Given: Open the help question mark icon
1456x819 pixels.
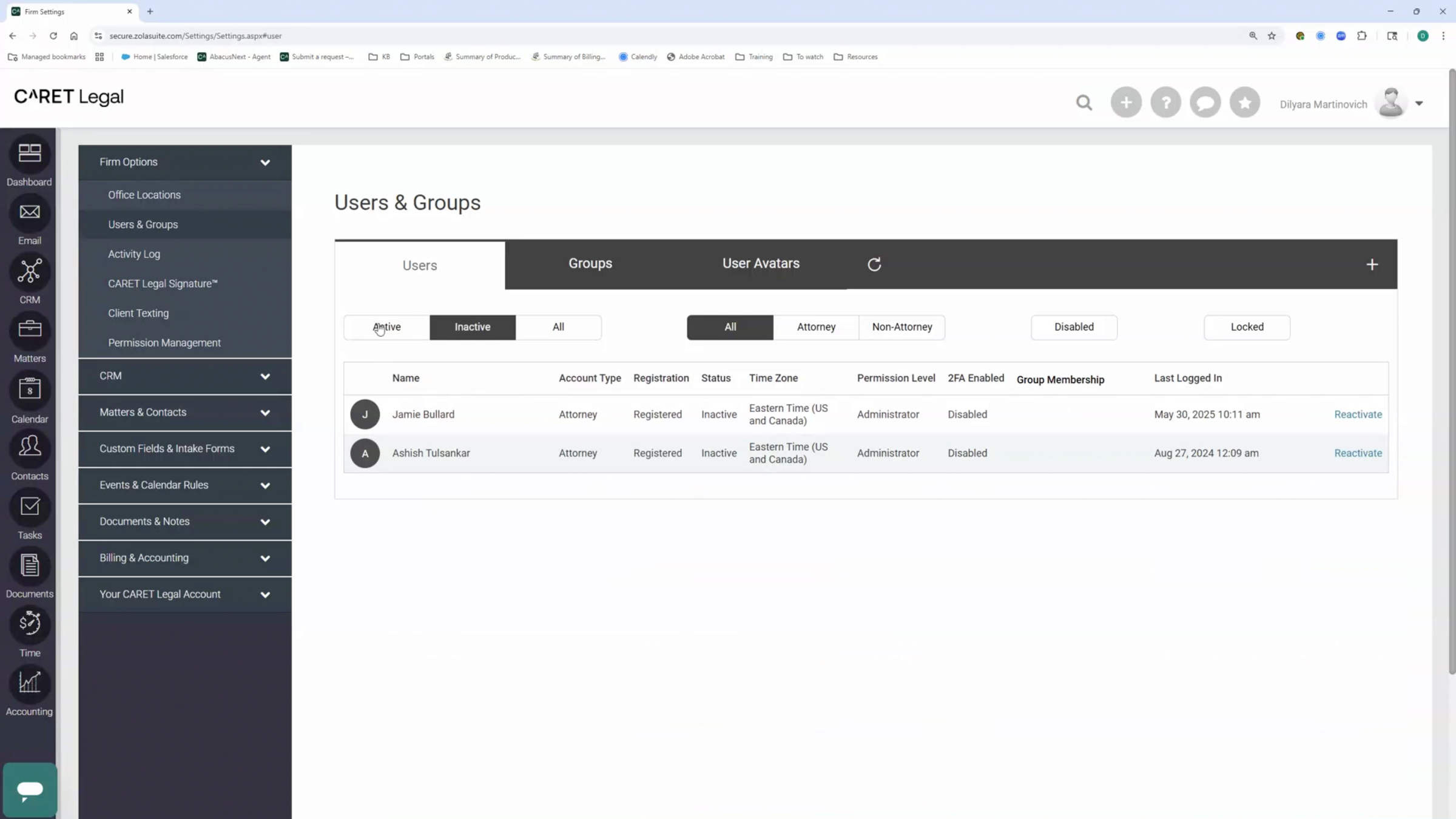Looking at the screenshot, I should [1165, 103].
